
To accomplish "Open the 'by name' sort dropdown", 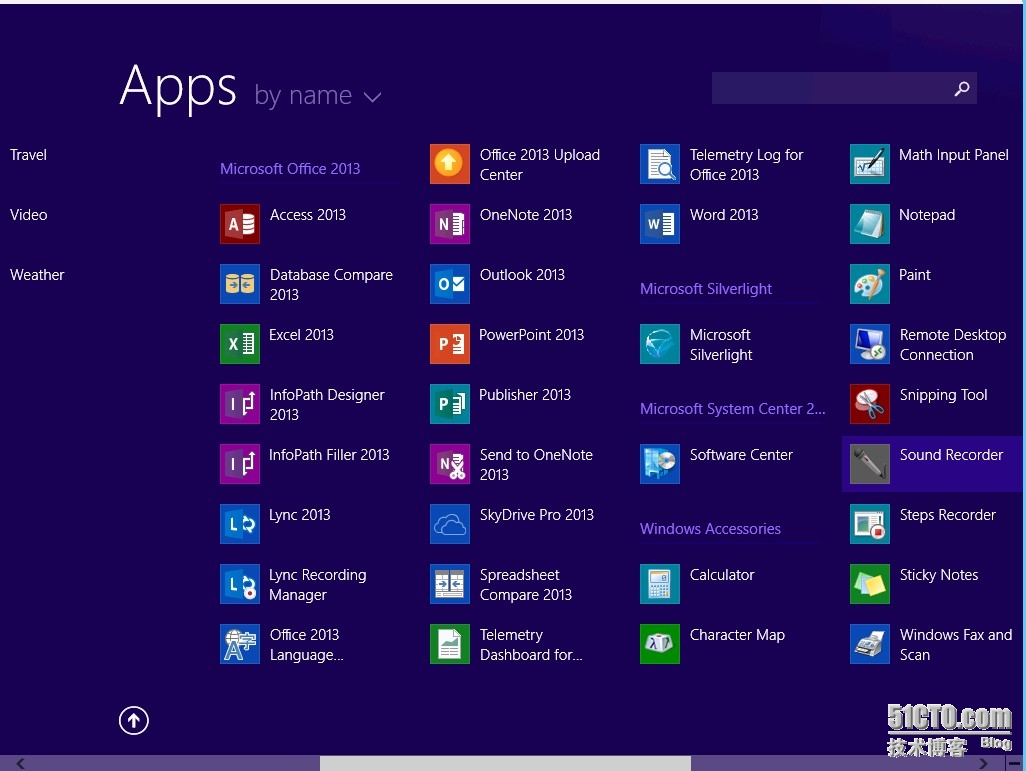I will (317, 96).
